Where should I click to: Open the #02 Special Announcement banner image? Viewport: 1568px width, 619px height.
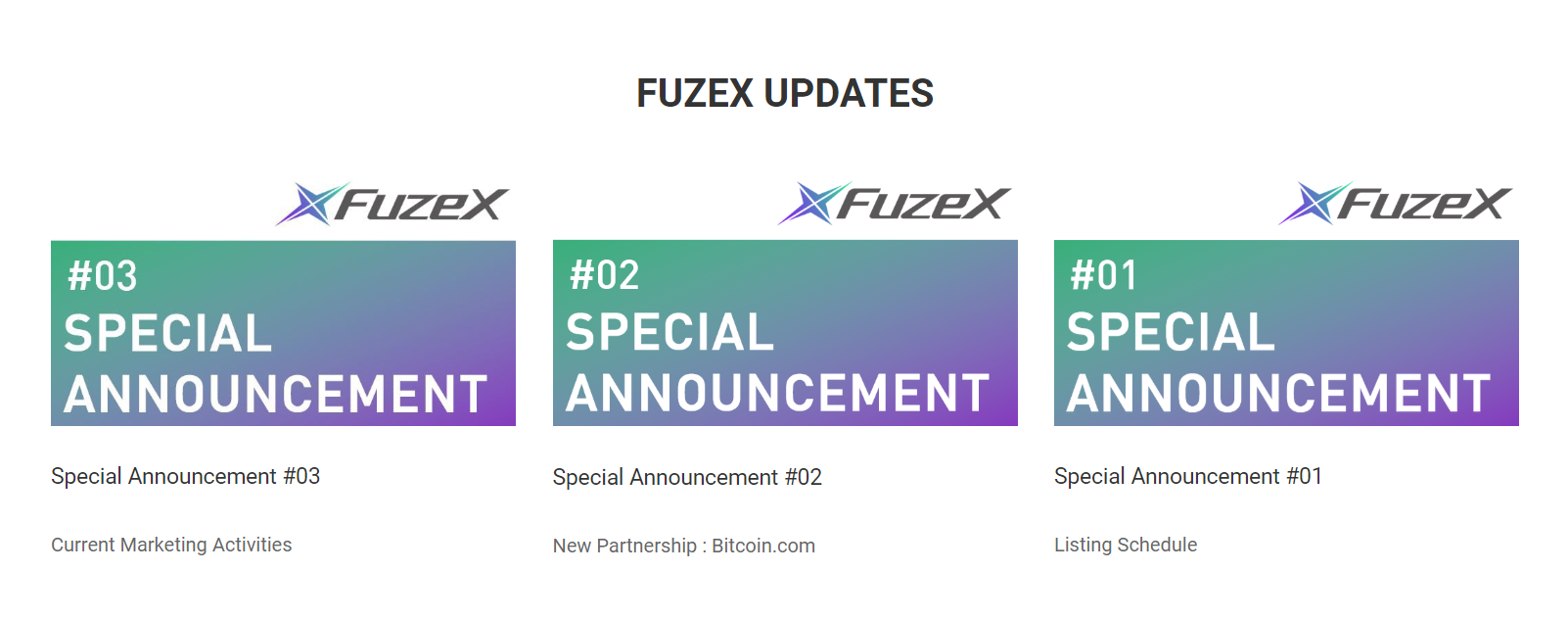(x=785, y=333)
